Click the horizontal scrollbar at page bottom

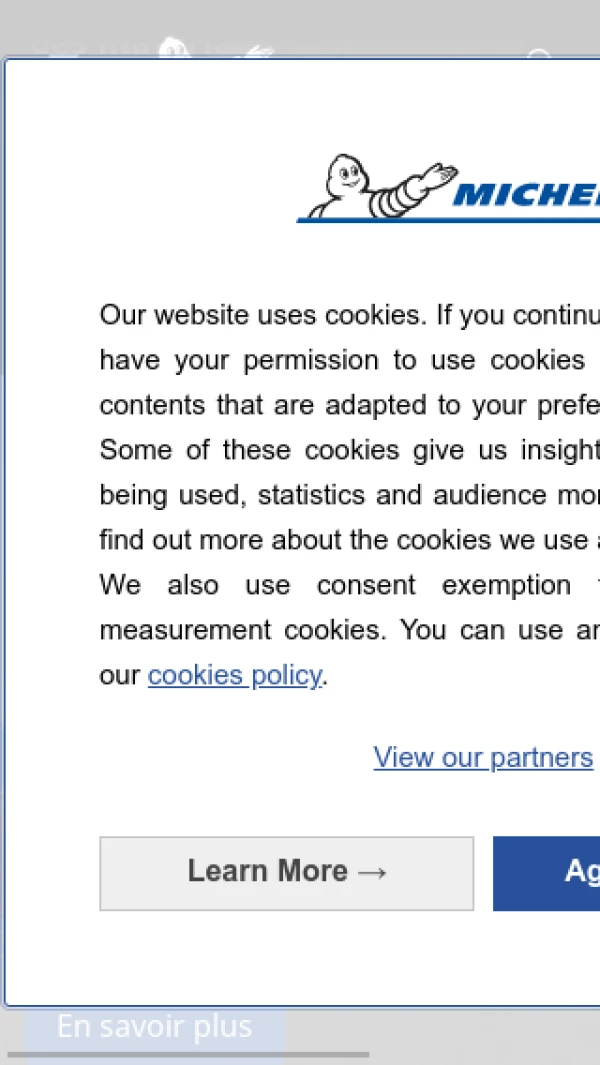point(188,1055)
